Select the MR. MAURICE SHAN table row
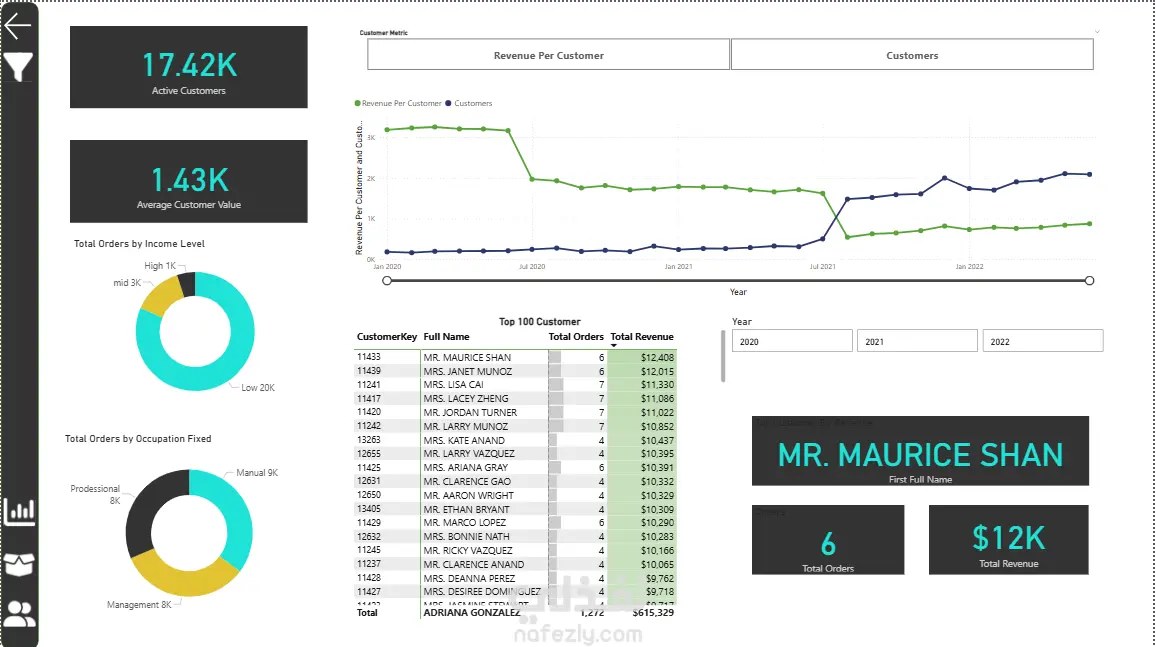 tap(515, 357)
